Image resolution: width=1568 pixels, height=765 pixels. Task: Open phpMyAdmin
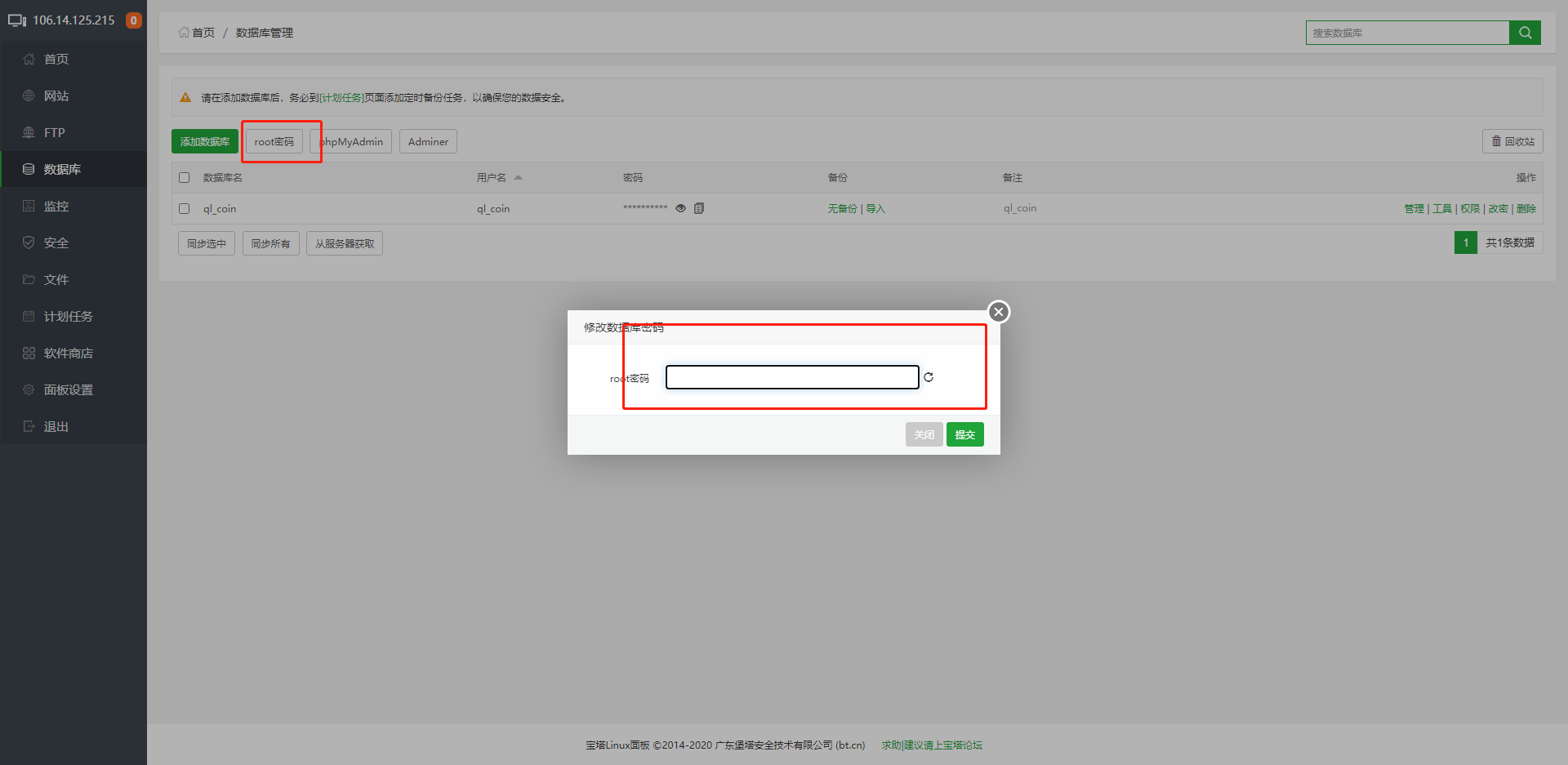(x=351, y=141)
